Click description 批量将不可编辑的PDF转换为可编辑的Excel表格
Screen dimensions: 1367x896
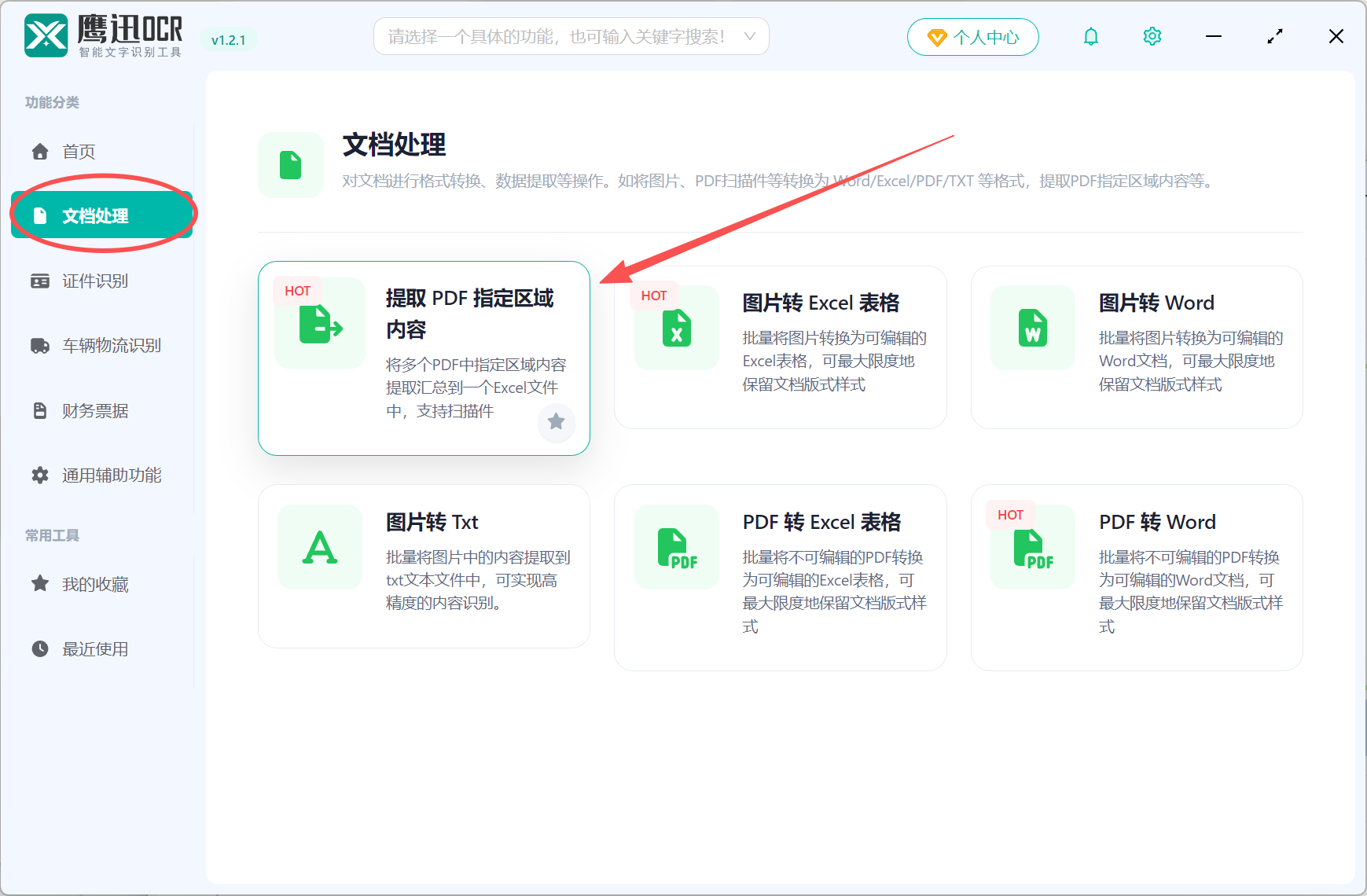pos(835,591)
